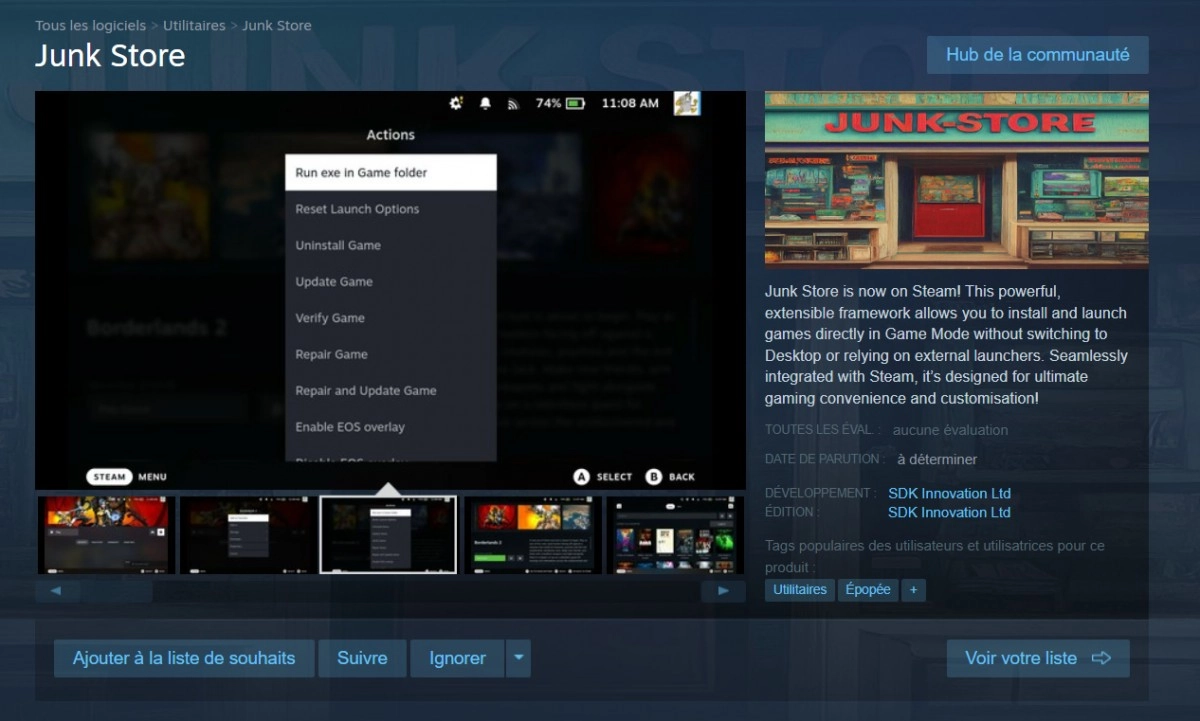1200x721 pixels.
Task: Go to Utilitaires breadcrumb link
Action: 194,25
